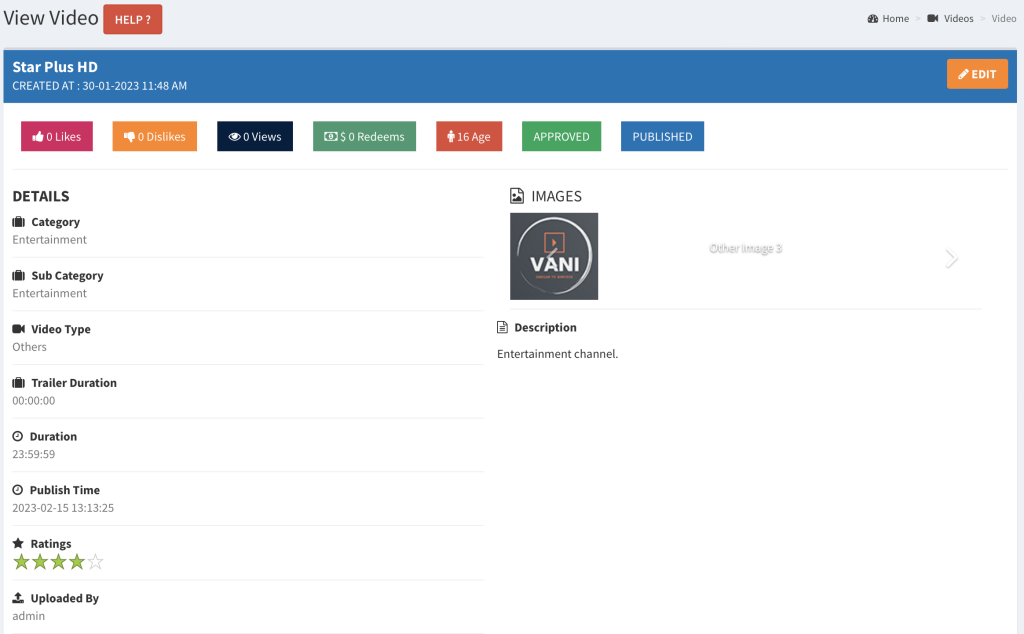Image resolution: width=1024 pixels, height=634 pixels.
Task: Click the View Video page heading
Action: click(x=51, y=18)
